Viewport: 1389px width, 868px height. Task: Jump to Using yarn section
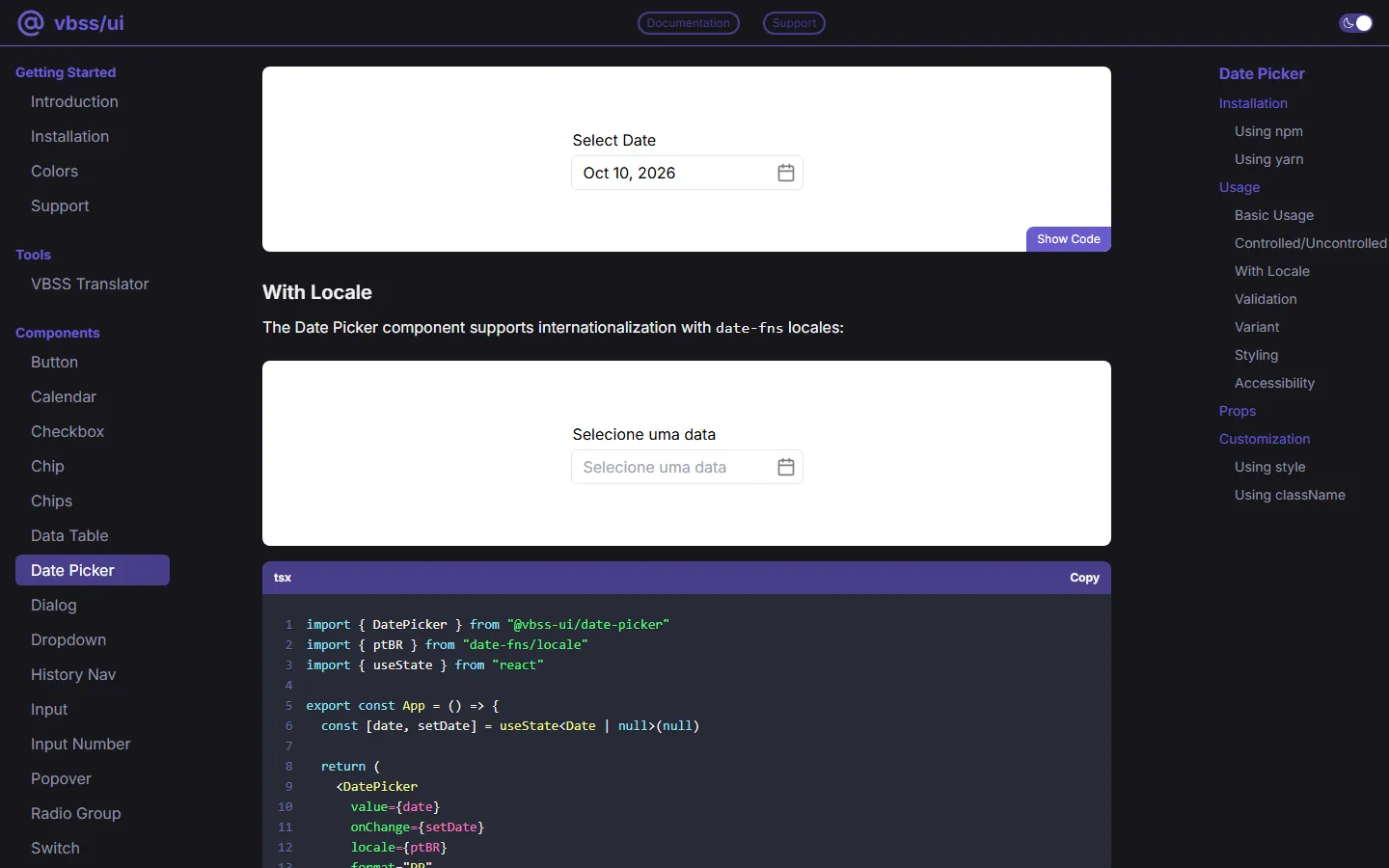point(1268,159)
